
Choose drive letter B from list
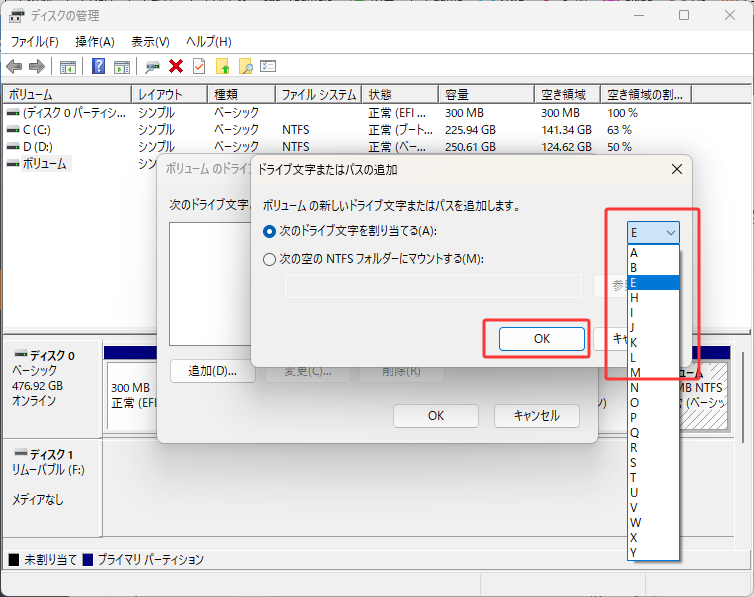pos(653,268)
